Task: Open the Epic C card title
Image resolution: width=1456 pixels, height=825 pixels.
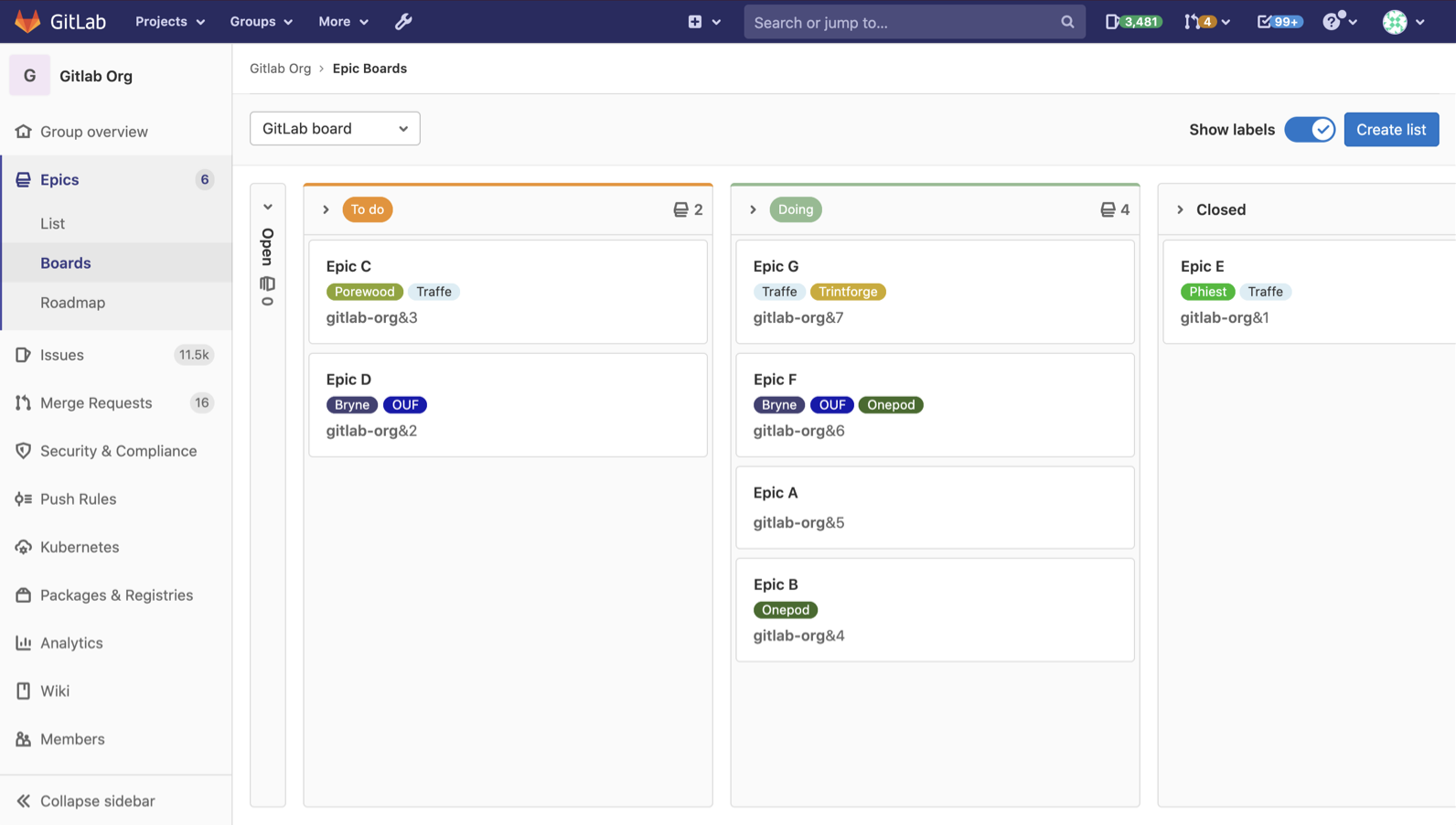Action: (x=348, y=266)
